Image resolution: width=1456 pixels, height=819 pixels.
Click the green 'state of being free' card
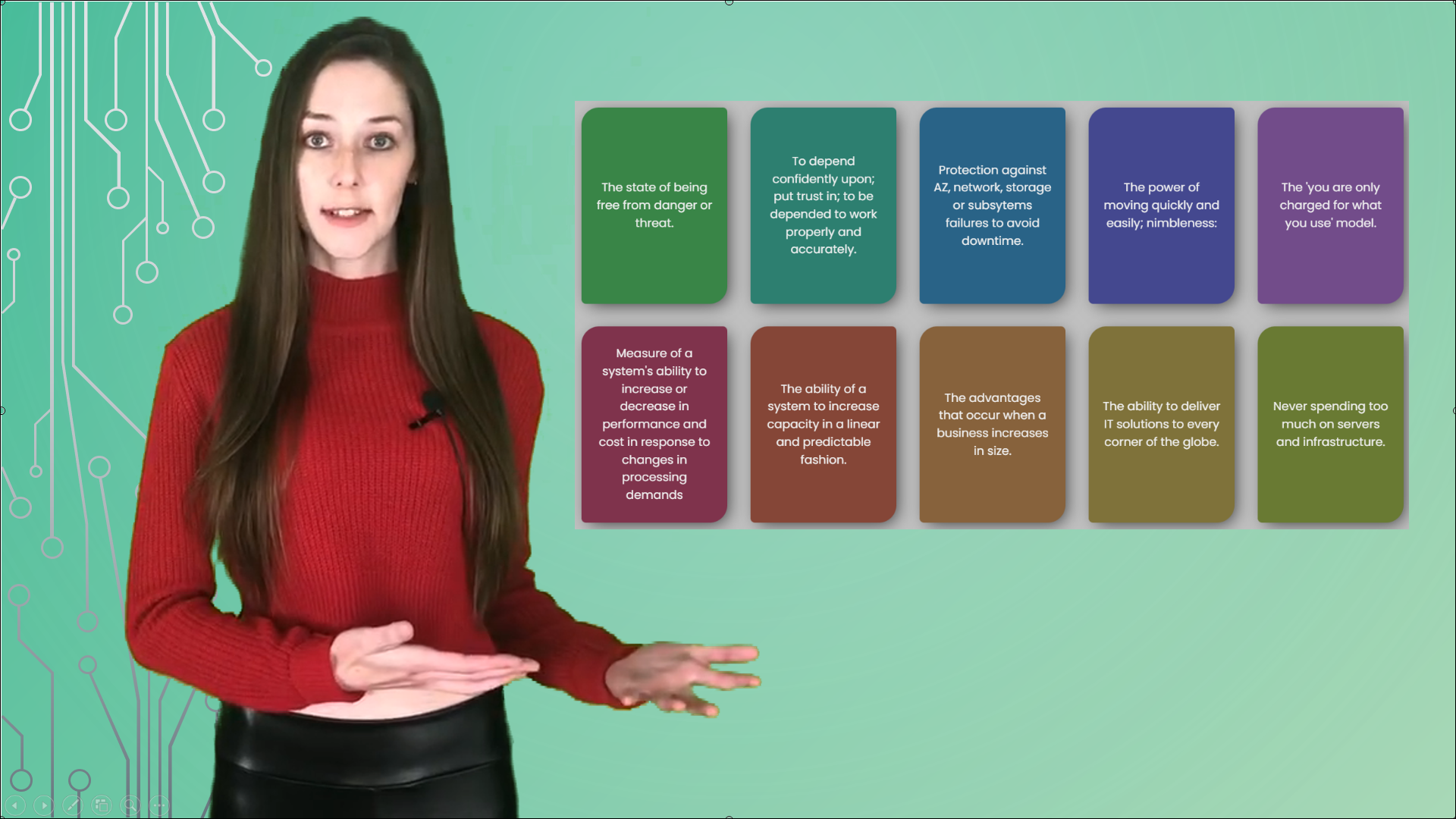point(654,205)
